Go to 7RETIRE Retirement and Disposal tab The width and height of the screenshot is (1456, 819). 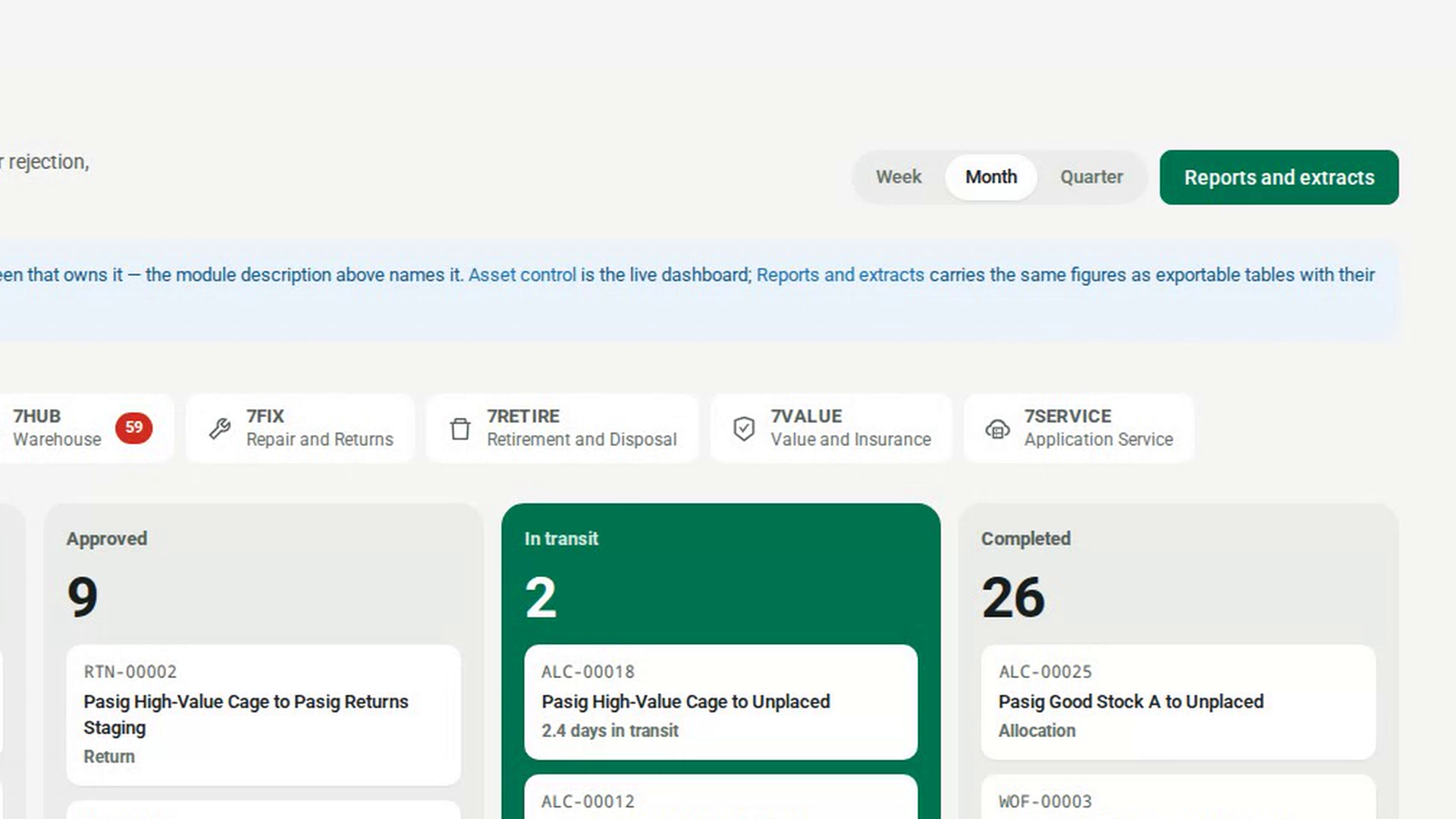pyautogui.click(x=562, y=428)
